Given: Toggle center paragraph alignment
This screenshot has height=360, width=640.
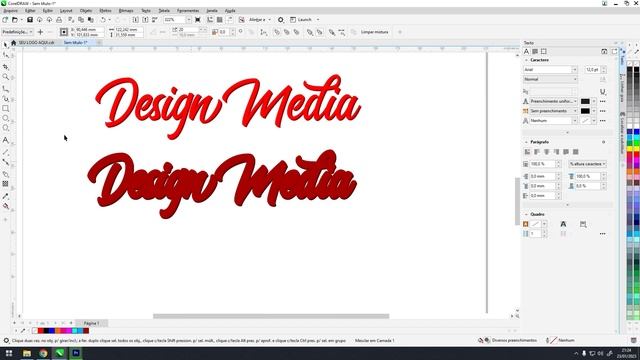Looking at the screenshot, I should click(547, 152).
